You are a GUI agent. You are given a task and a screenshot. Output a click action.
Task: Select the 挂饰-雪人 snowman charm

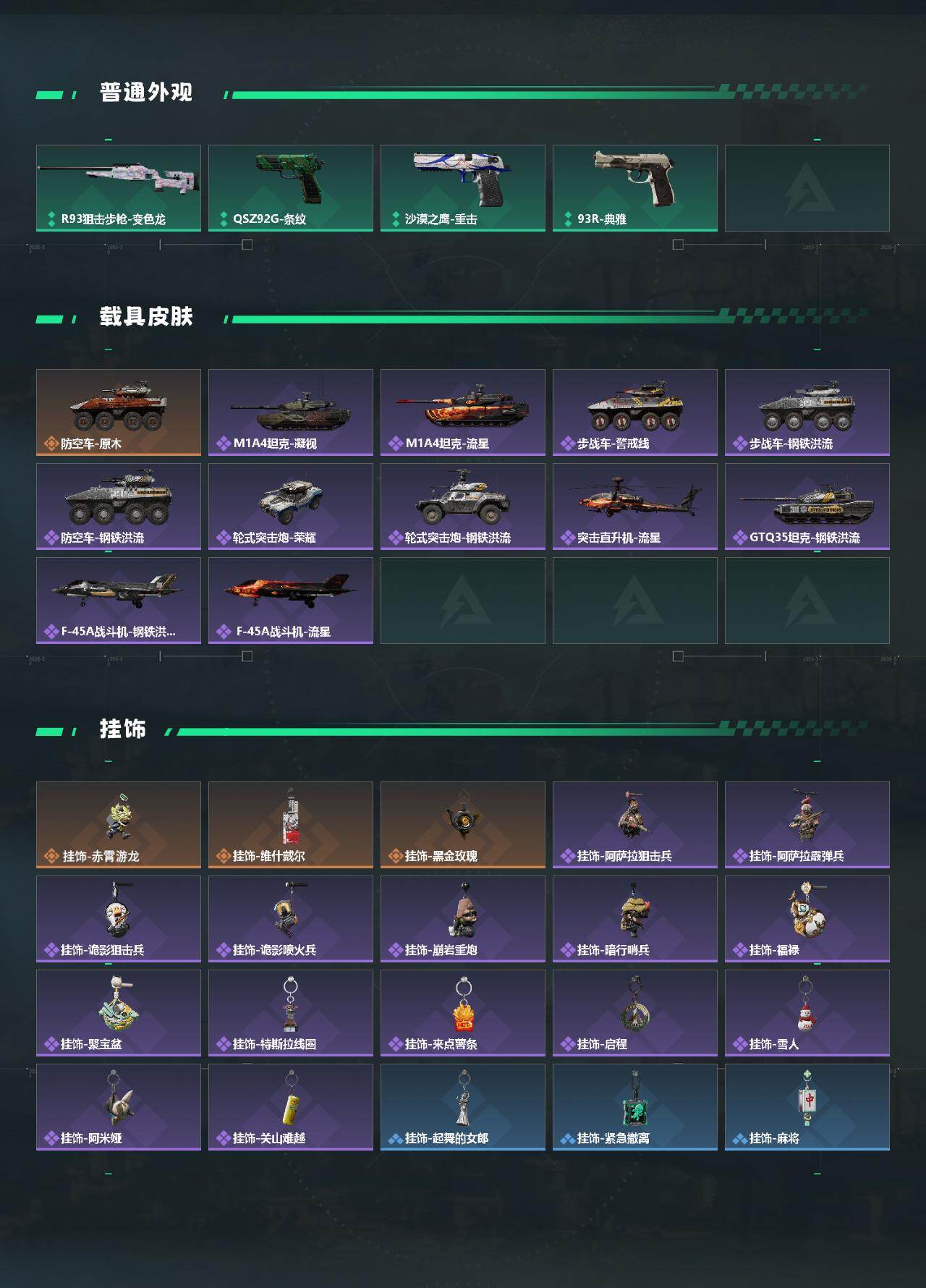pyautogui.click(x=807, y=1013)
